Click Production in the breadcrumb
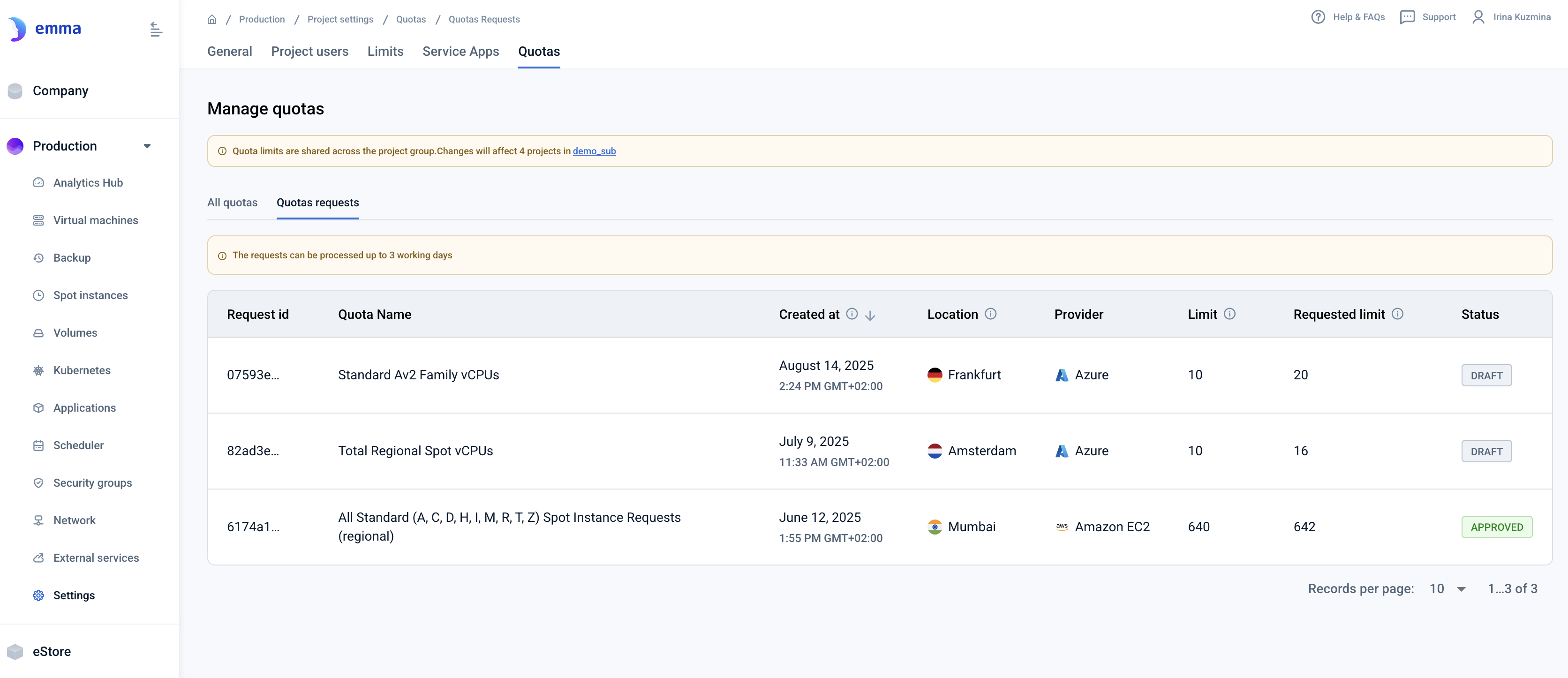The image size is (1568, 678). point(262,20)
